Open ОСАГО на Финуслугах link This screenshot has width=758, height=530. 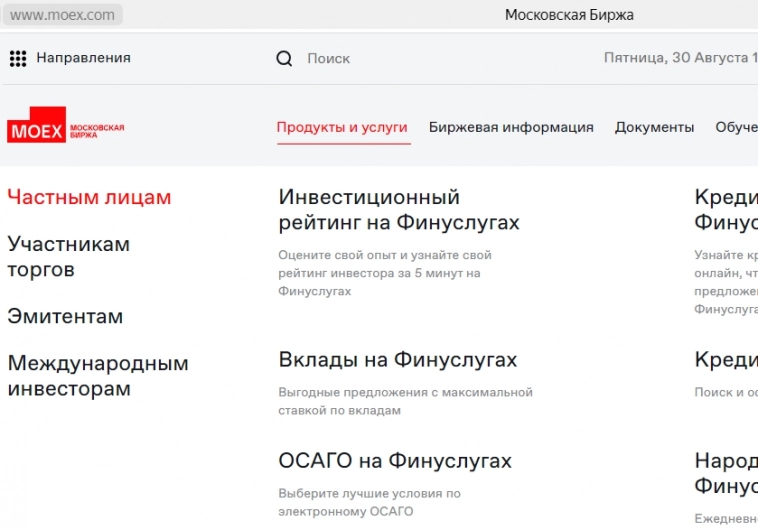tap(395, 460)
